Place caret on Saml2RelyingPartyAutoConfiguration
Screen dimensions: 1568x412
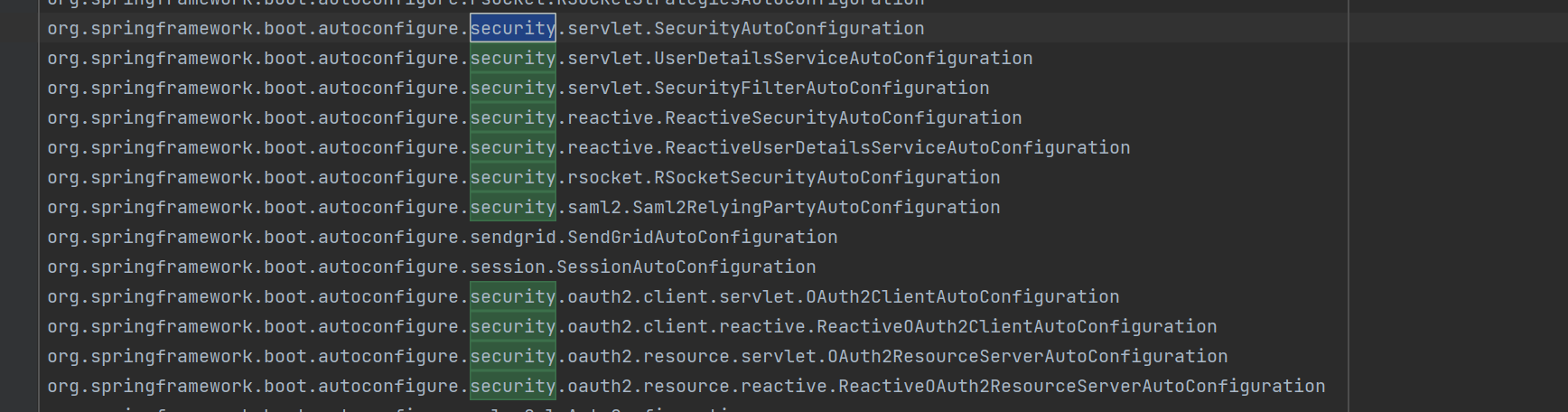(817, 208)
